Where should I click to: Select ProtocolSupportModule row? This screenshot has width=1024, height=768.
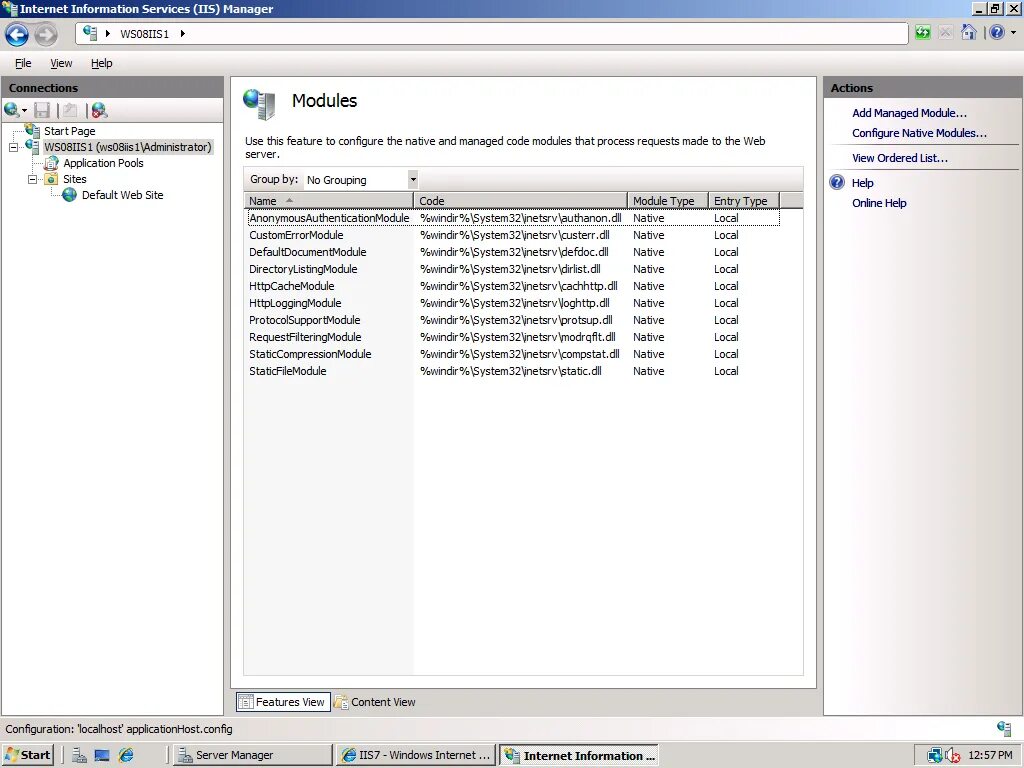point(513,320)
